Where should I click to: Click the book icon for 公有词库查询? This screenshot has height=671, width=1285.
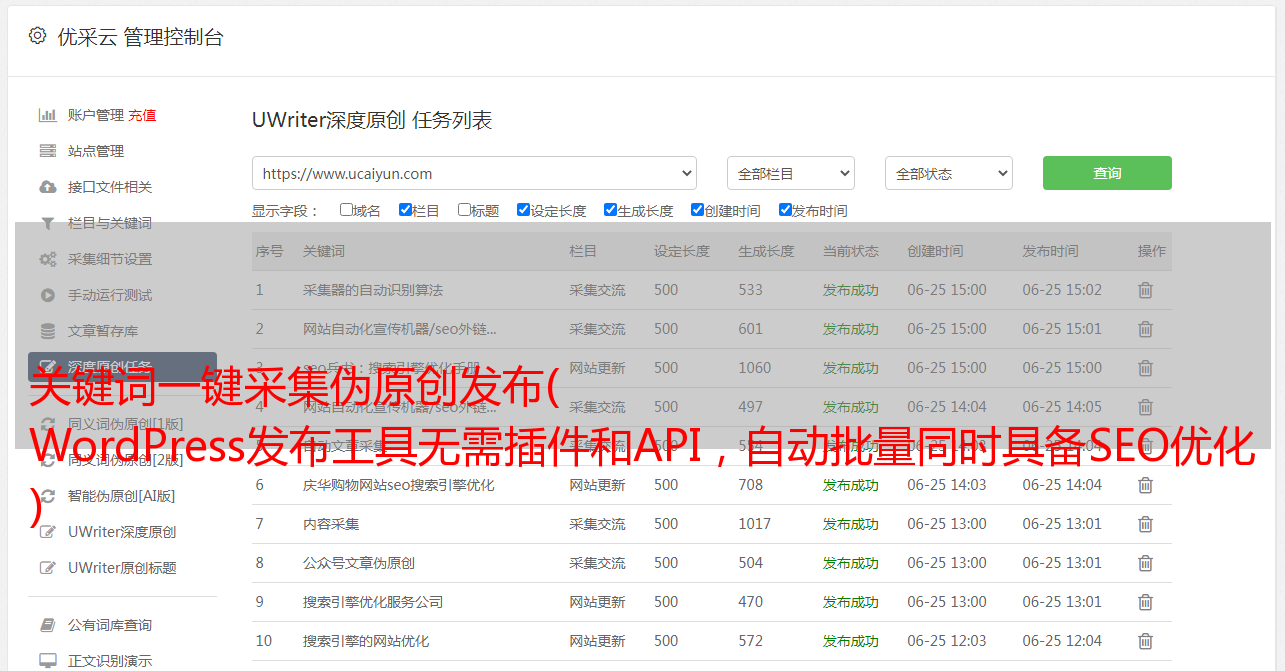(47, 625)
